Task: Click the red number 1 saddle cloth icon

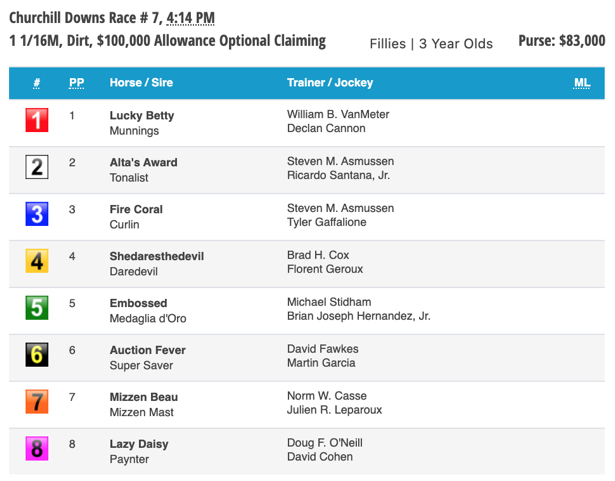Action: (x=37, y=122)
